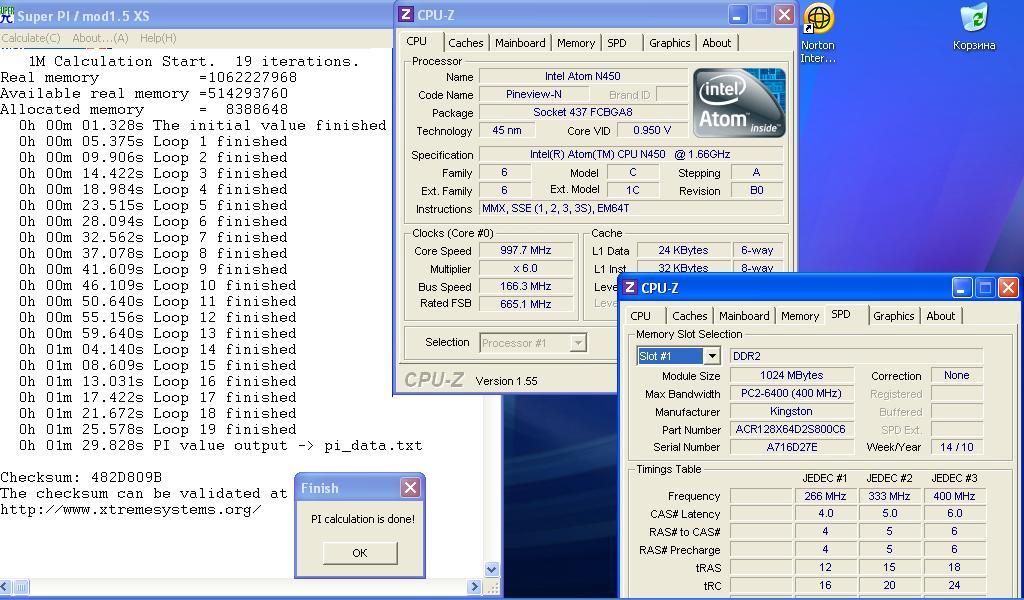
Task: Click the http://www.xtremesystems.org/ text
Action: [131, 509]
